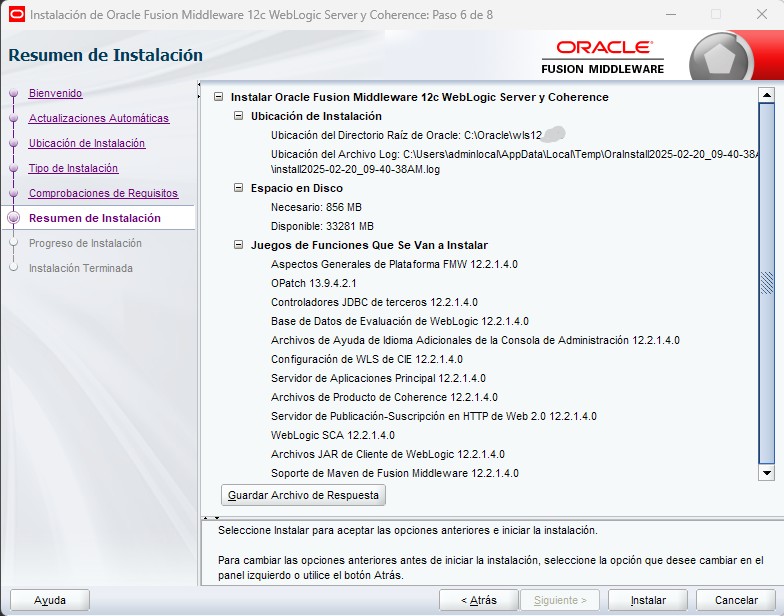This screenshot has height=616, width=784.
Task: Go back with the Atrás button
Action: tap(478, 600)
